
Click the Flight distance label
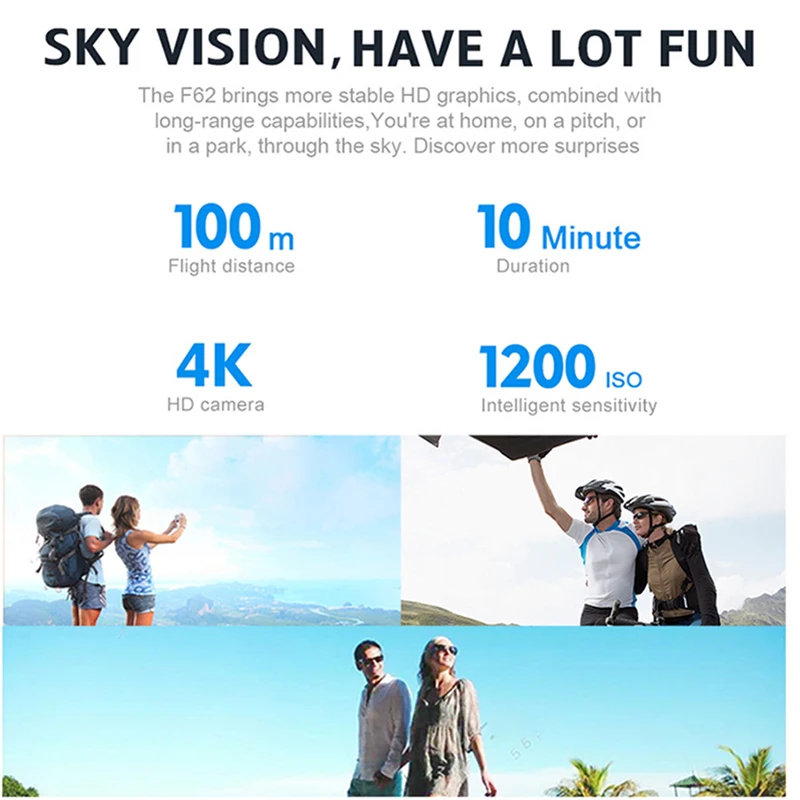click(232, 266)
